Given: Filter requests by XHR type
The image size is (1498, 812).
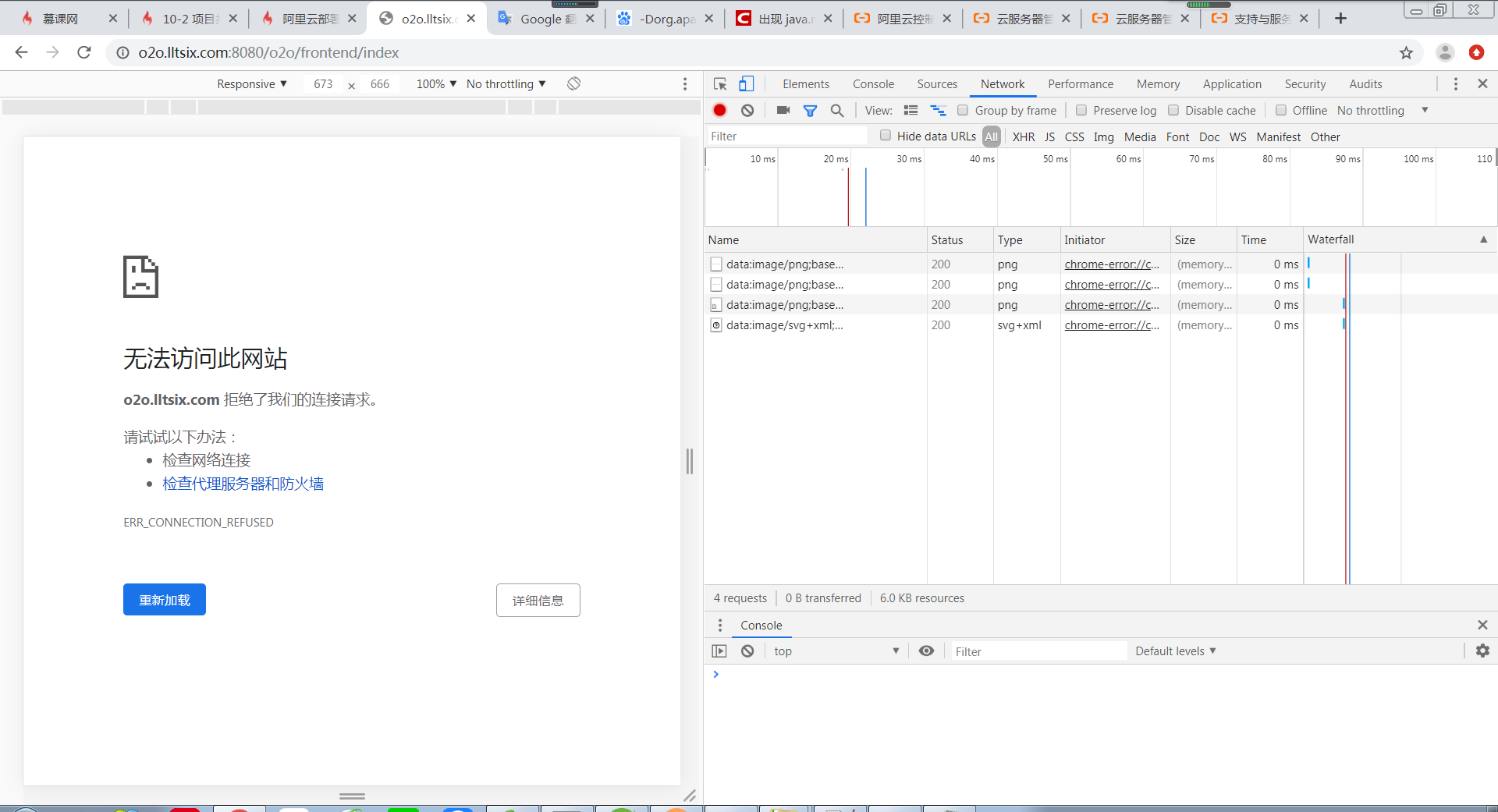Looking at the screenshot, I should (1024, 137).
